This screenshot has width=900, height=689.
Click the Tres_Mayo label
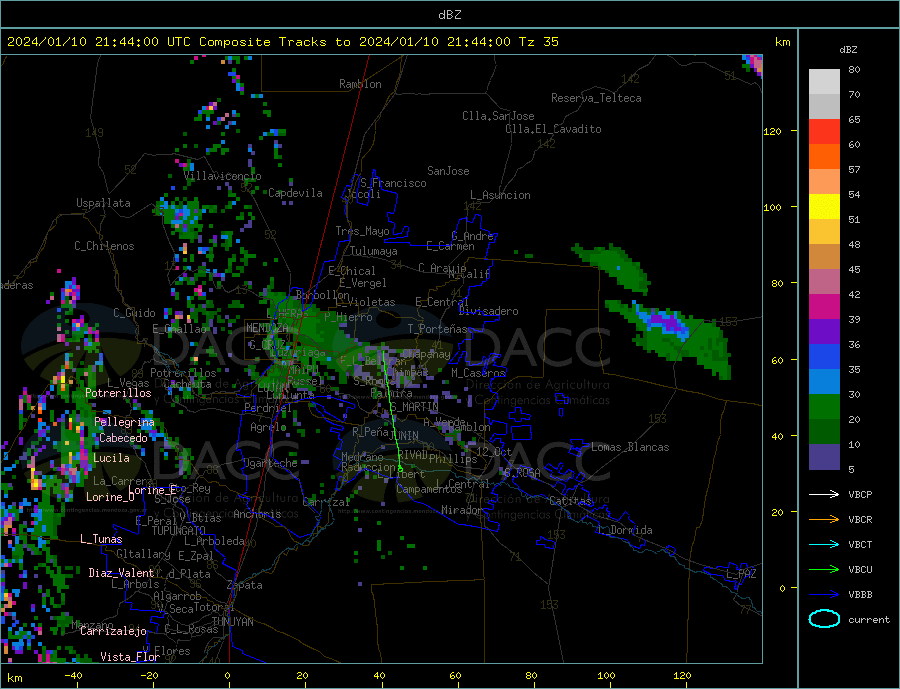pyautogui.click(x=363, y=231)
